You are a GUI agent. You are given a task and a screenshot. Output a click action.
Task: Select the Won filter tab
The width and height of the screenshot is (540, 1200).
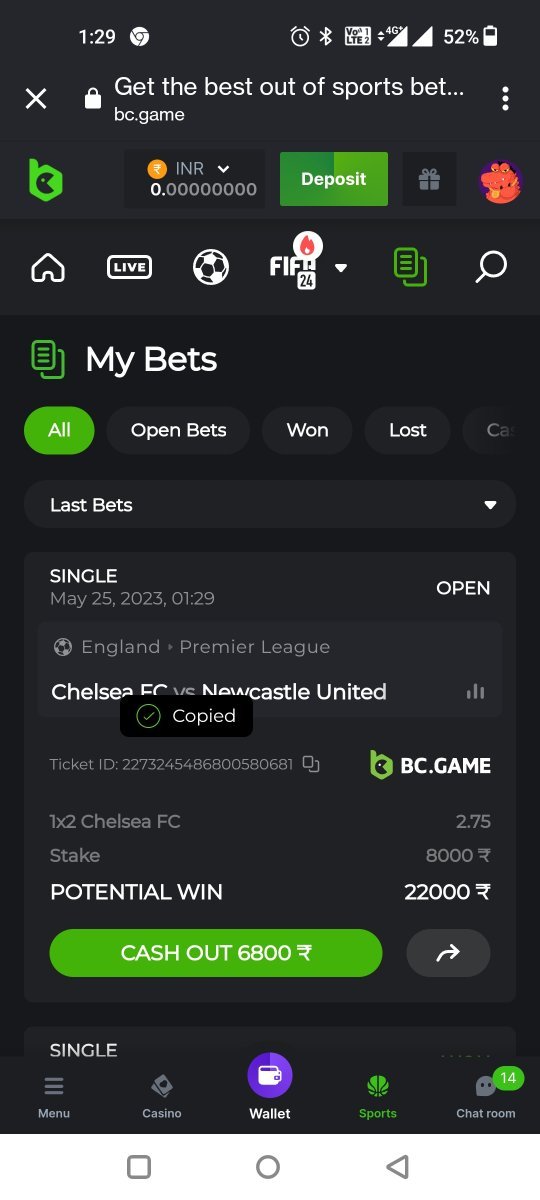tap(307, 430)
